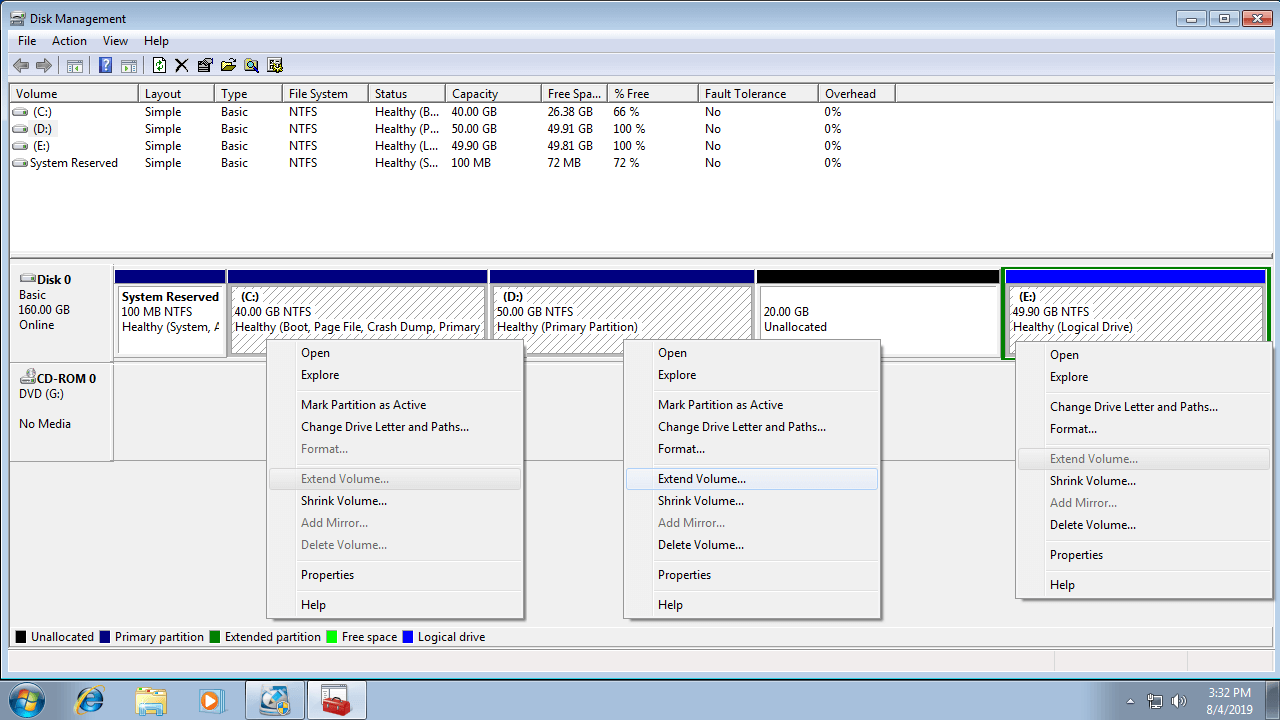Select the System Reserved partition block on Disk 0
The height and width of the screenshot is (720, 1280).
pyautogui.click(x=170, y=320)
